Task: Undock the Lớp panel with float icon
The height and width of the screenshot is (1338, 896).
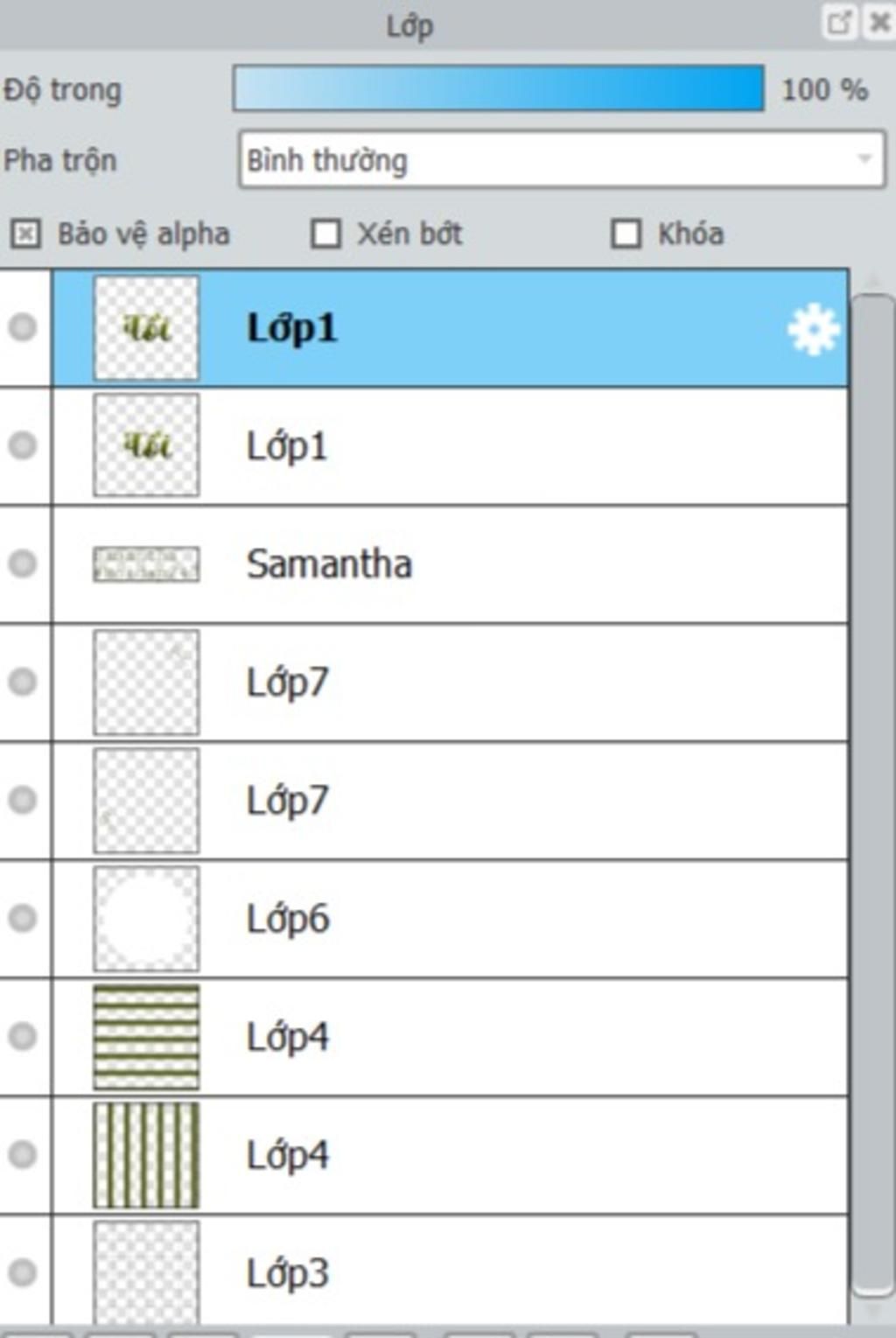Action: 839,23
